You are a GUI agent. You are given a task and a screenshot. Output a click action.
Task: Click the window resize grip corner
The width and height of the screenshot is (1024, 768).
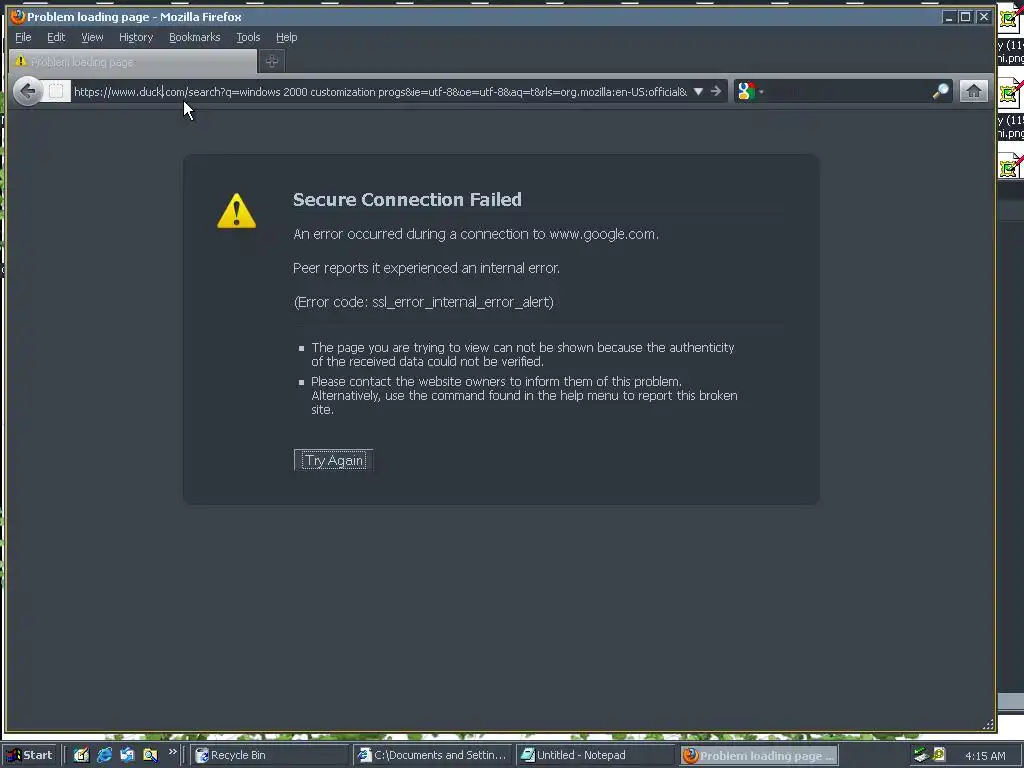click(x=988, y=724)
